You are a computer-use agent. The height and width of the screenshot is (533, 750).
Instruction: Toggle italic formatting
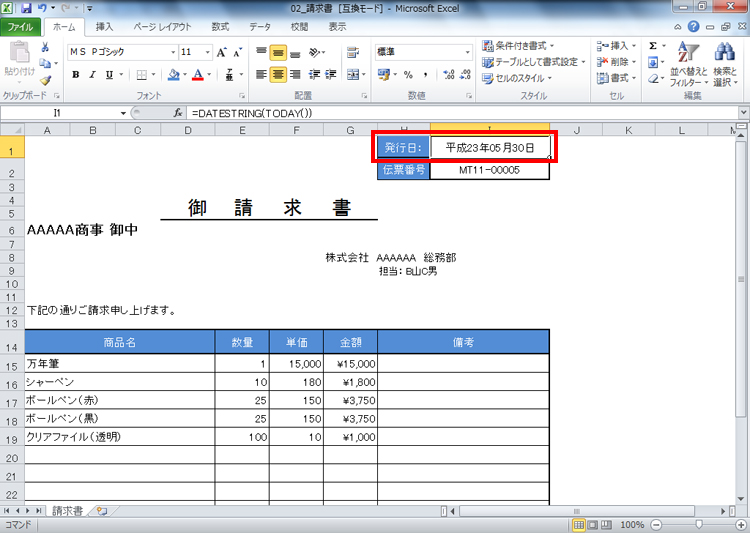(92, 75)
